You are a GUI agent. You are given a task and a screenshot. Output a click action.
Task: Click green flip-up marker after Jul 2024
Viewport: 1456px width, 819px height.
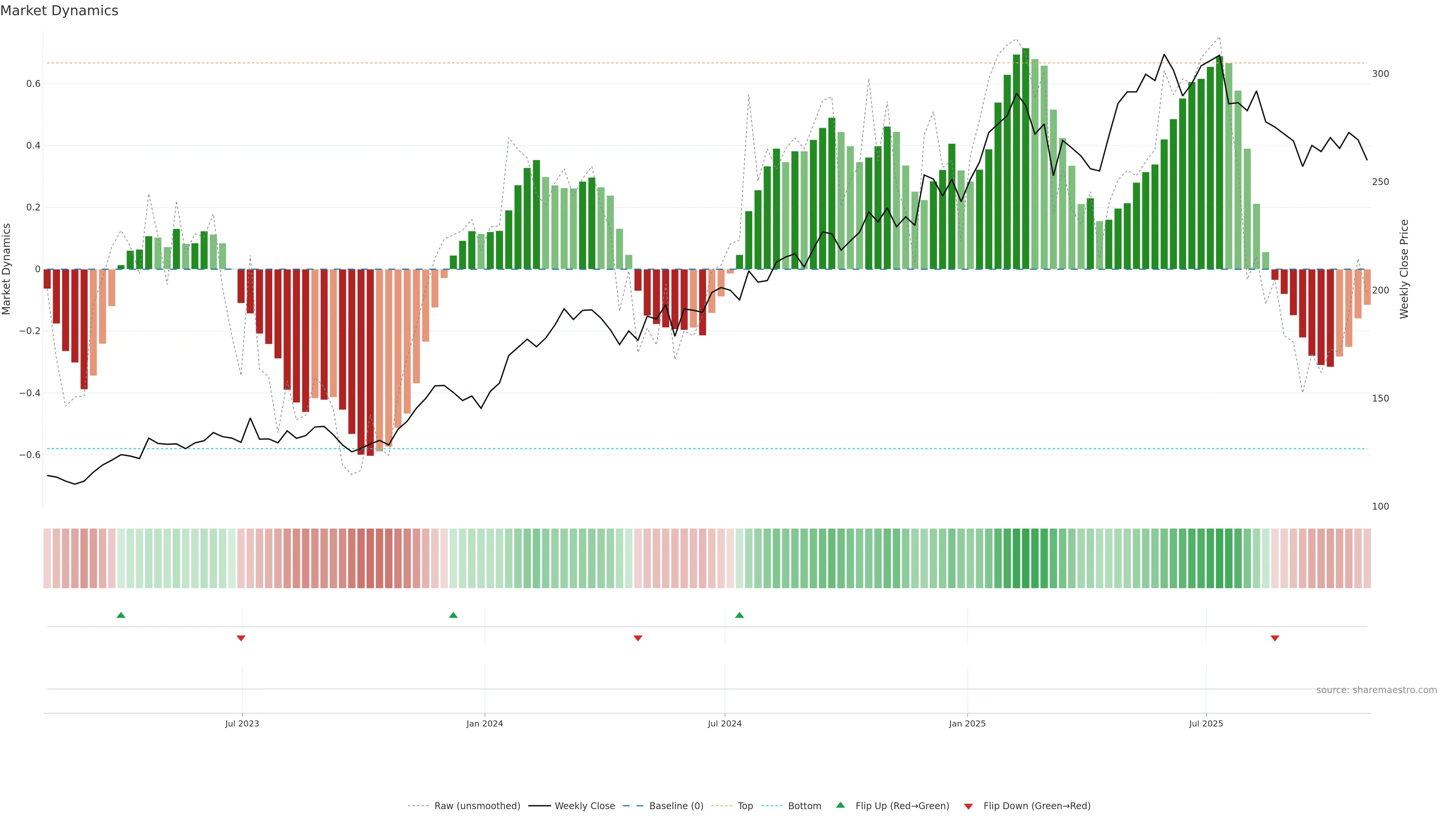[739, 615]
